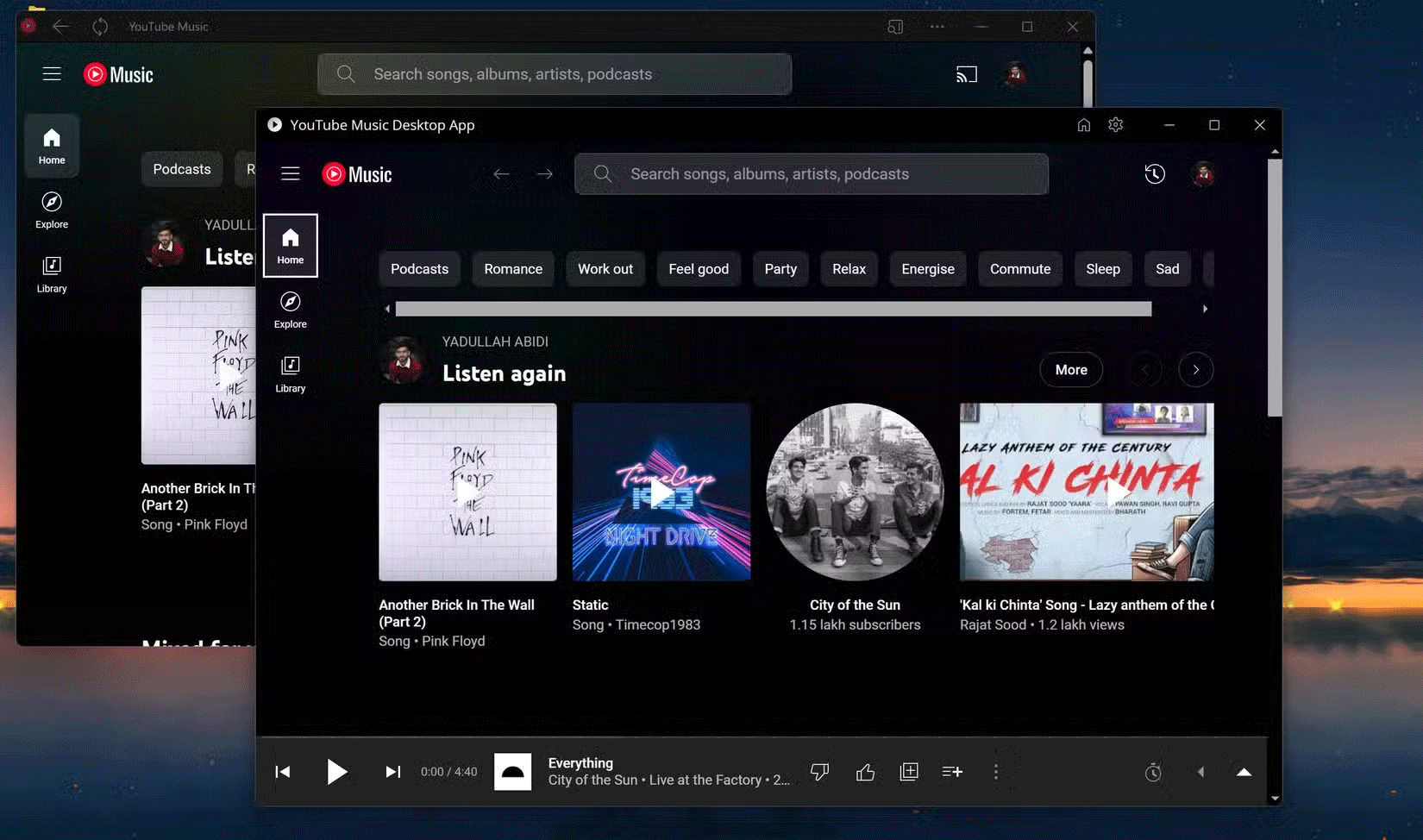Open the Cast icon in the background window

967,74
